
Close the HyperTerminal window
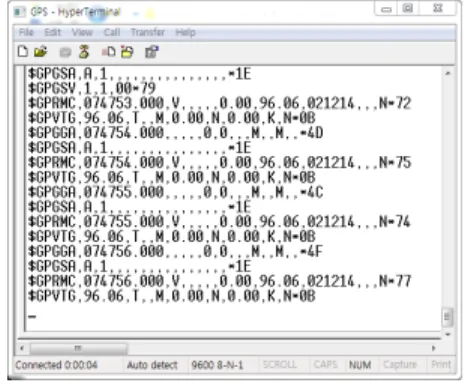coord(437,8)
